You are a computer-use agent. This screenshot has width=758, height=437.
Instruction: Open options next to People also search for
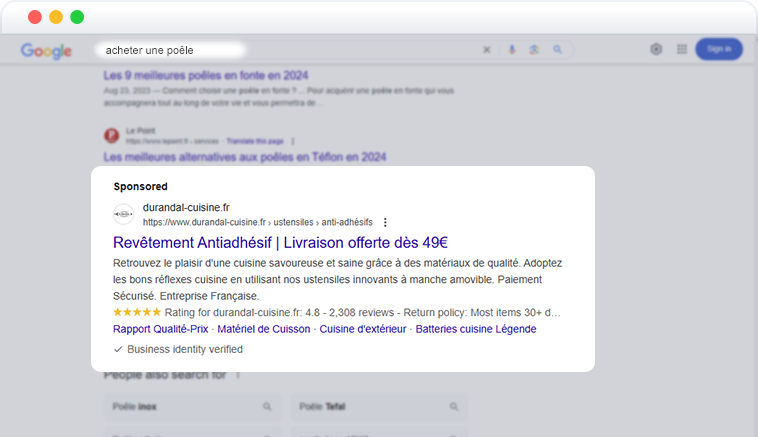(x=238, y=375)
